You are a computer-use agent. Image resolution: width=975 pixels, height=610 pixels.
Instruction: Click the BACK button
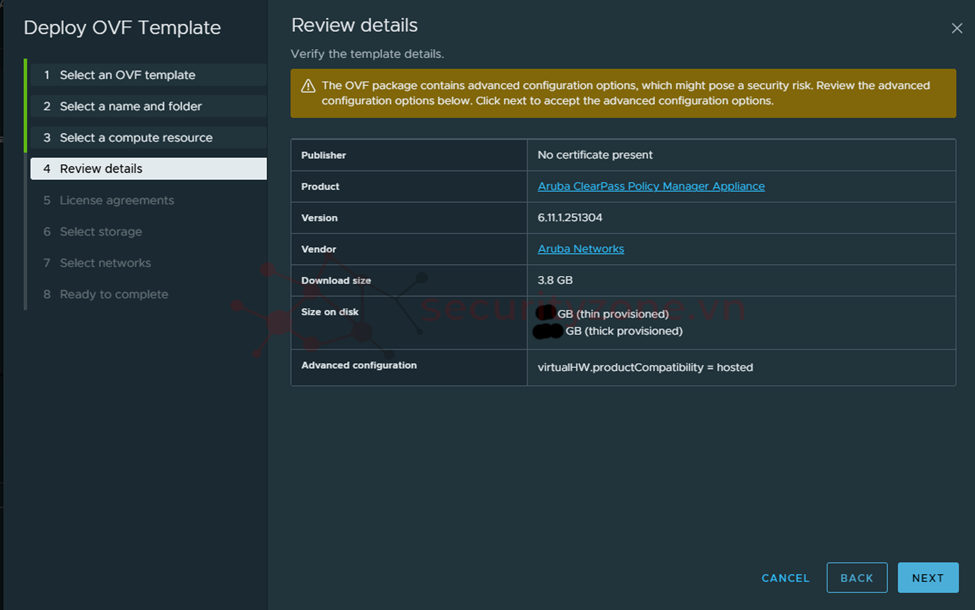coord(857,578)
